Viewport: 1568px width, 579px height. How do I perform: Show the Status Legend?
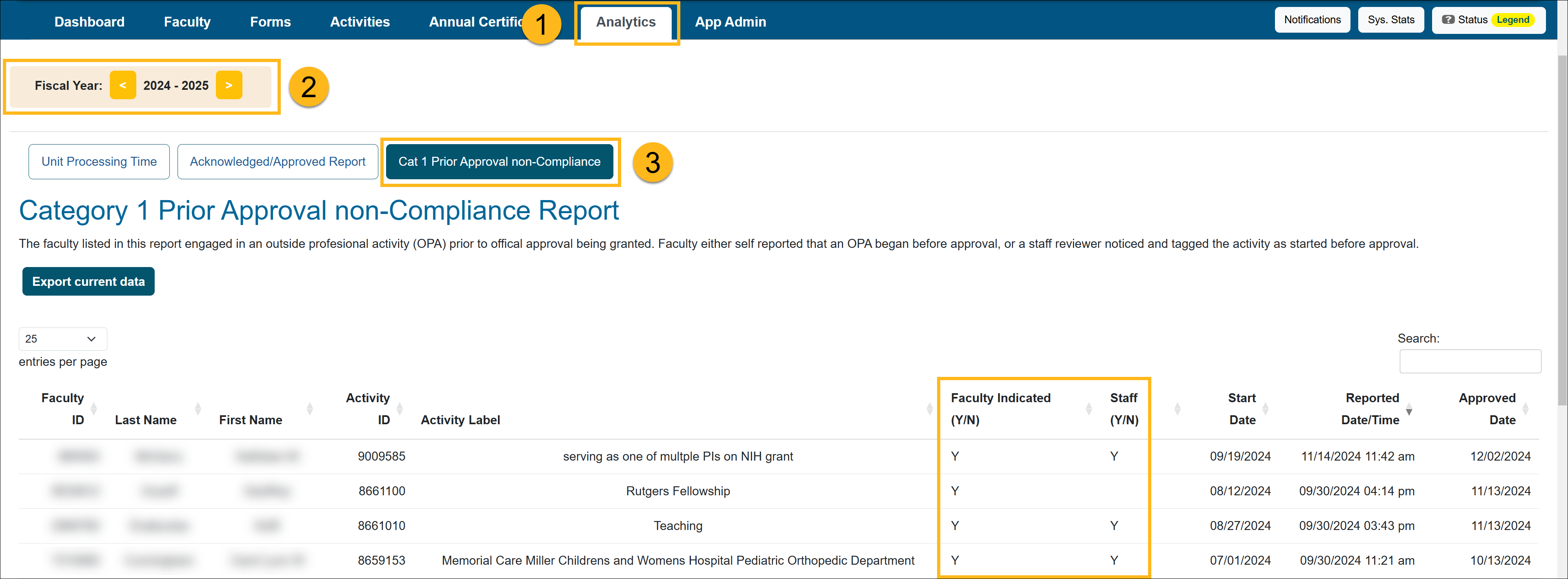coord(1488,20)
